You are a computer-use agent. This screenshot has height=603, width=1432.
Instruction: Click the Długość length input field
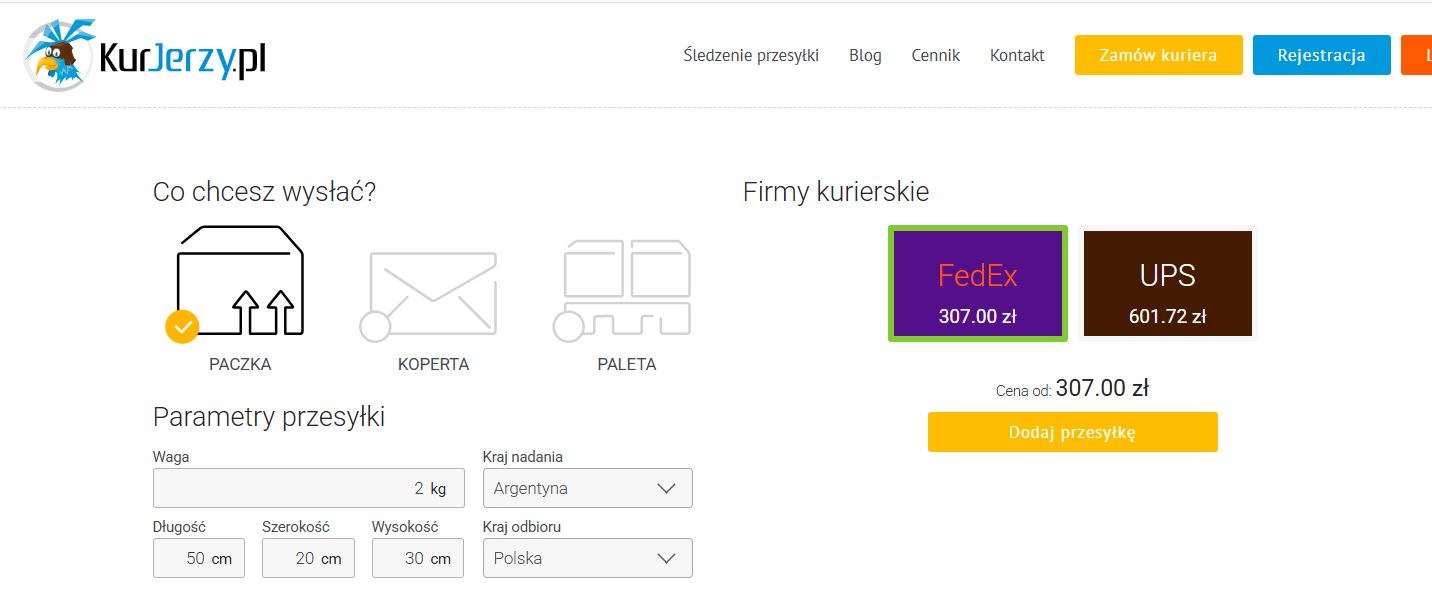[x=198, y=558]
